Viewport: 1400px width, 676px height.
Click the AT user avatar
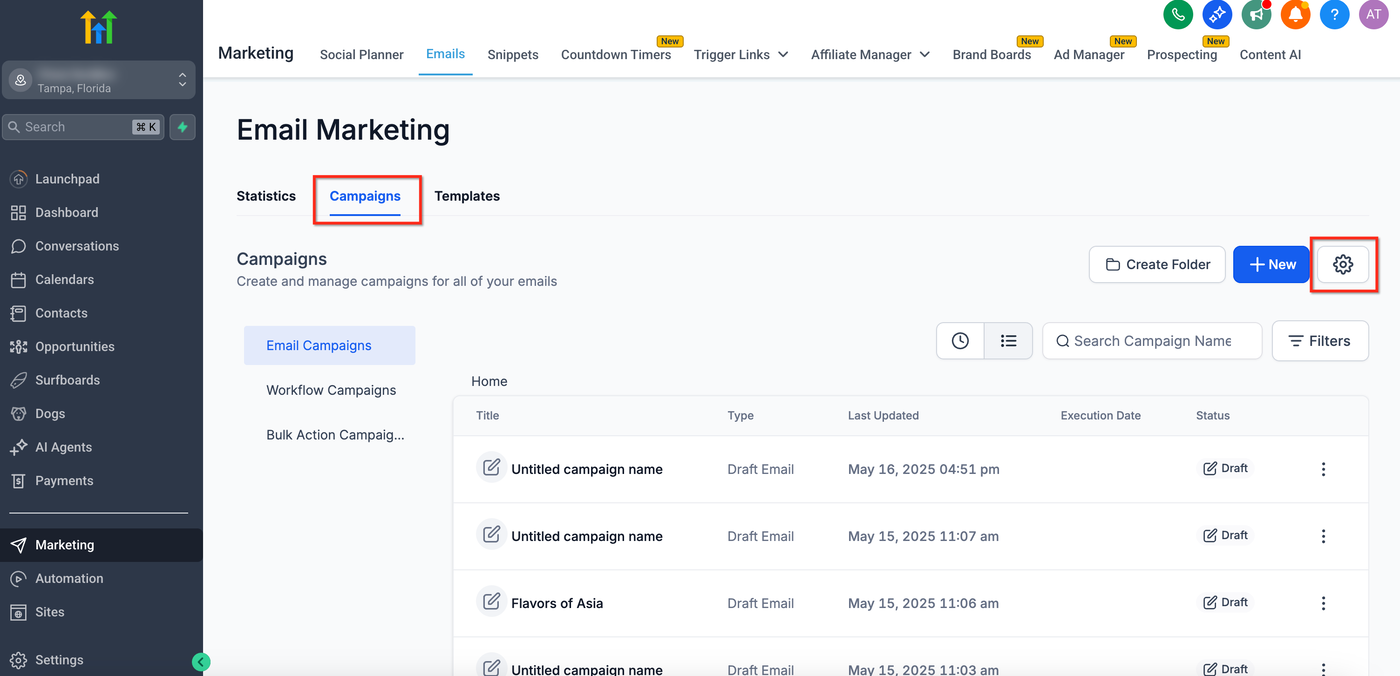coord(1373,14)
